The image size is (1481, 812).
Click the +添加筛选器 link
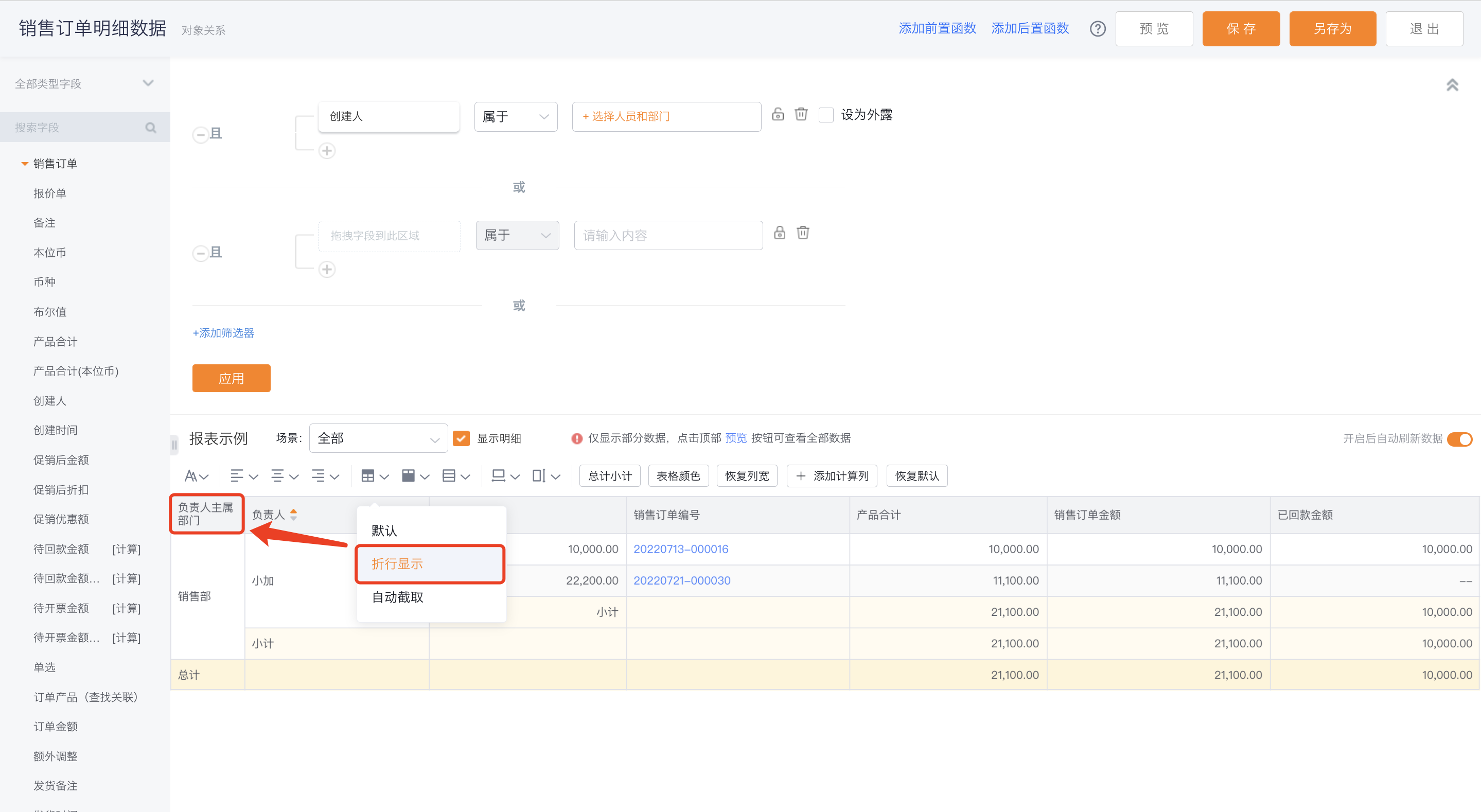223,333
